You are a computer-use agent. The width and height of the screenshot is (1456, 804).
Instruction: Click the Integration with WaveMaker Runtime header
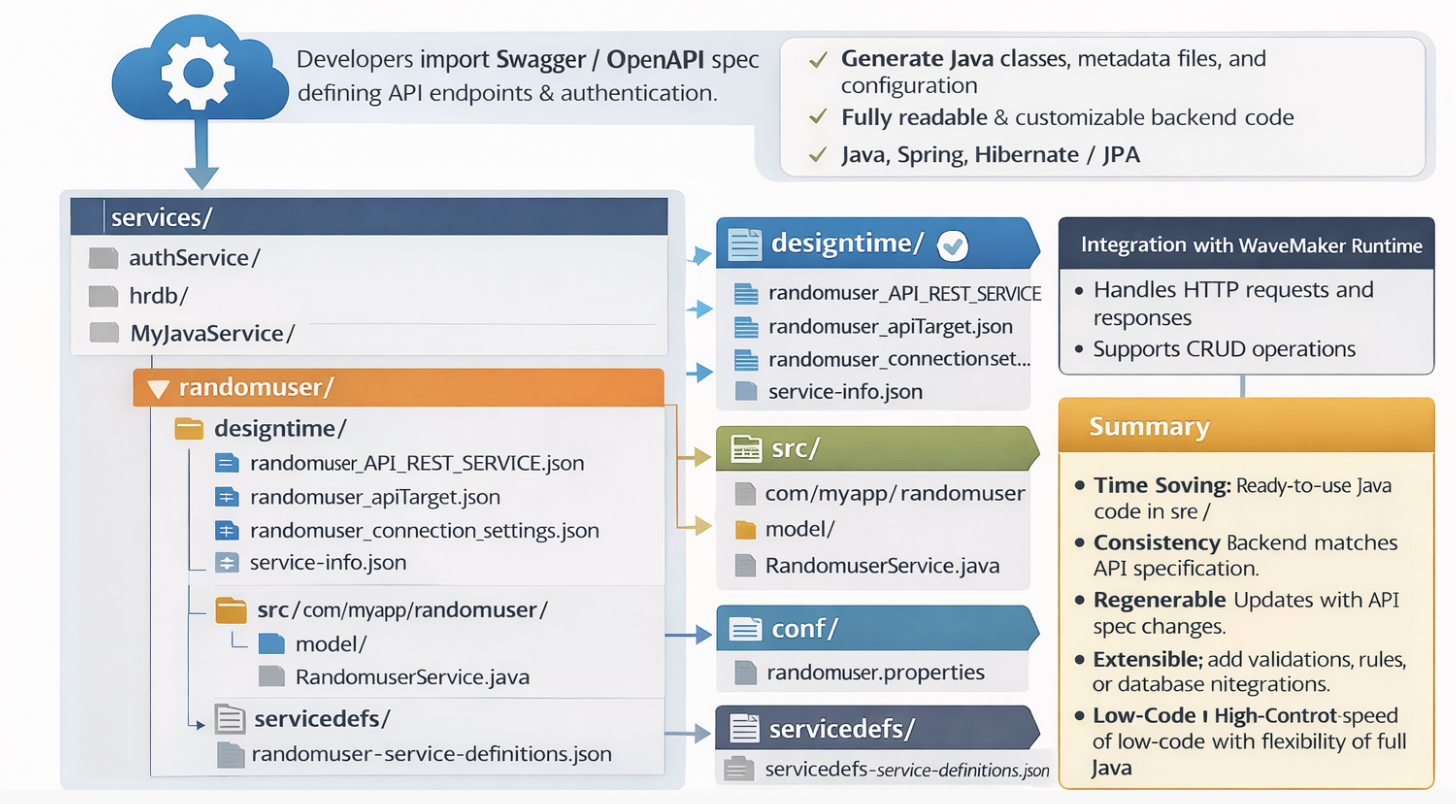[x=1250, y=245]
